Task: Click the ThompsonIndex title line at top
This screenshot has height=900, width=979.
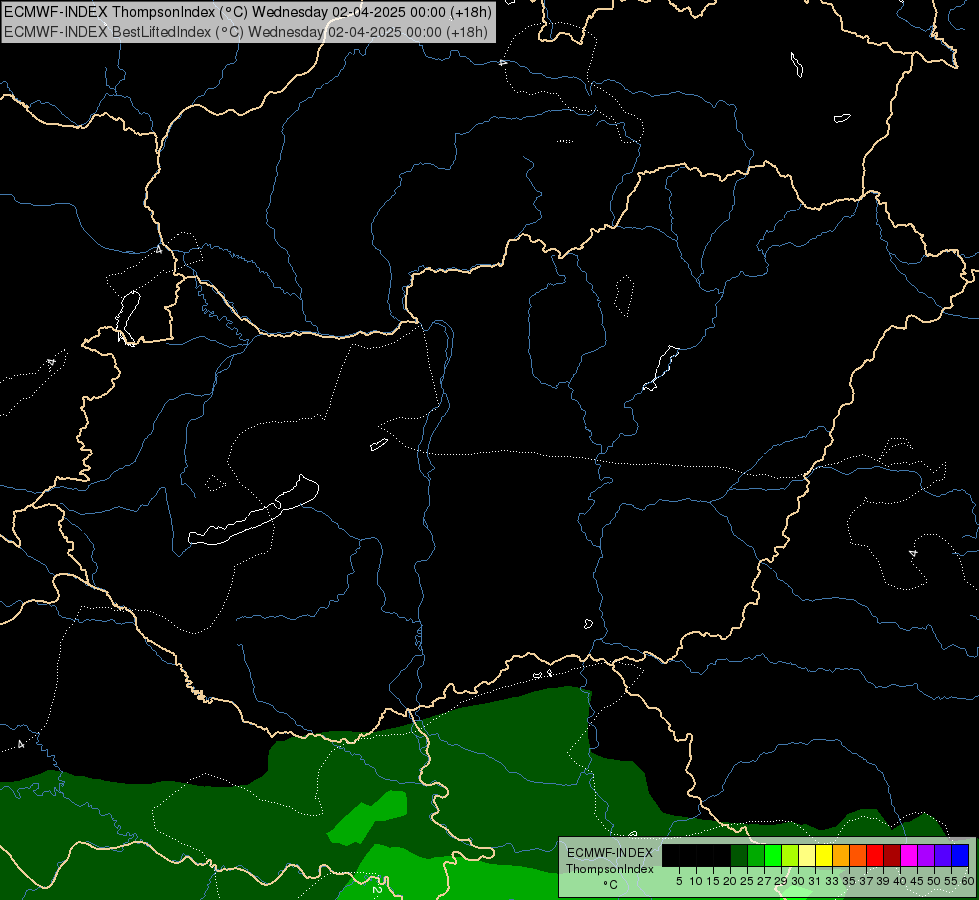Action: [x=248, y=12]
